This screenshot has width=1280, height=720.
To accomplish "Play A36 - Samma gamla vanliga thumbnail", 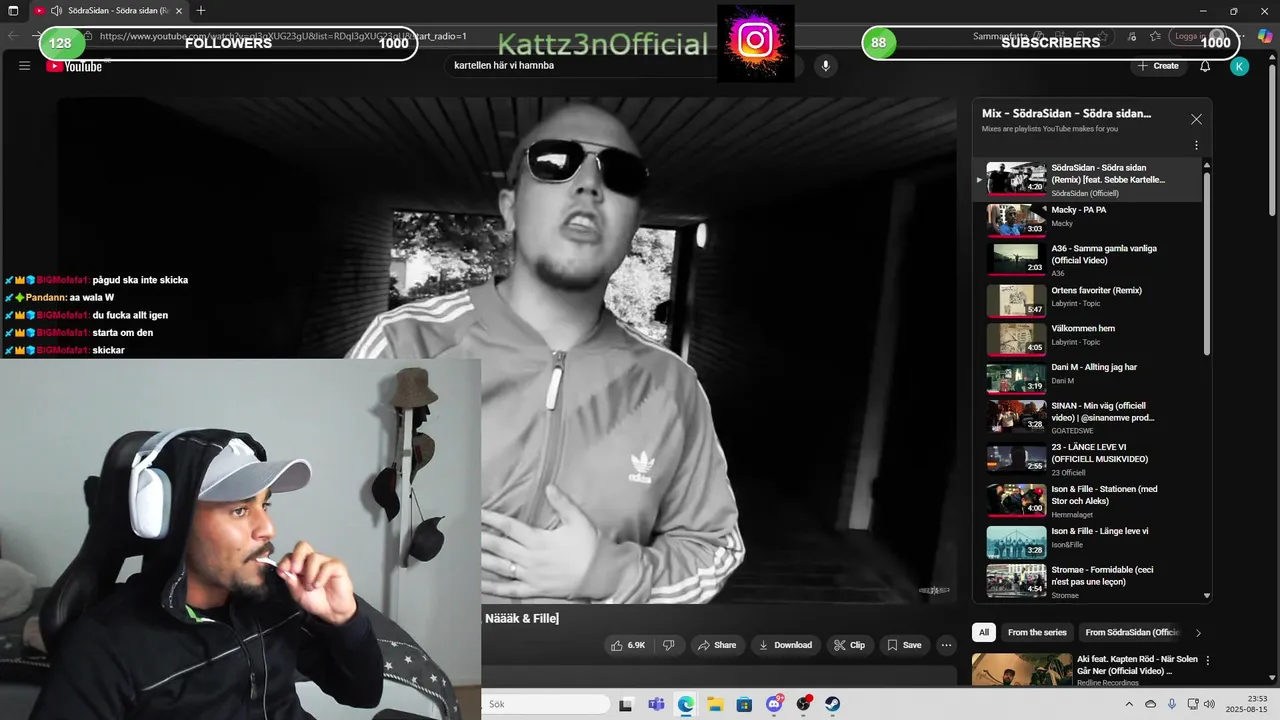I will click(1016, 258).
